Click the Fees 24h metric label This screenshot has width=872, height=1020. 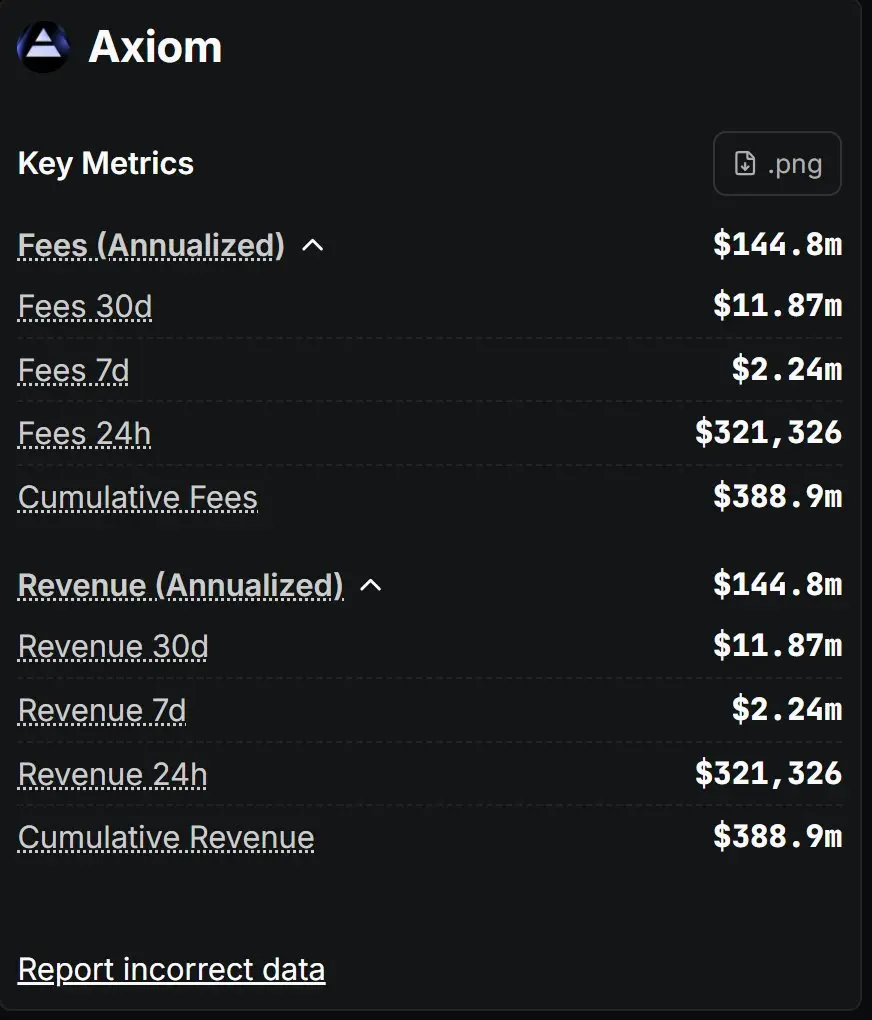[84, 434]
